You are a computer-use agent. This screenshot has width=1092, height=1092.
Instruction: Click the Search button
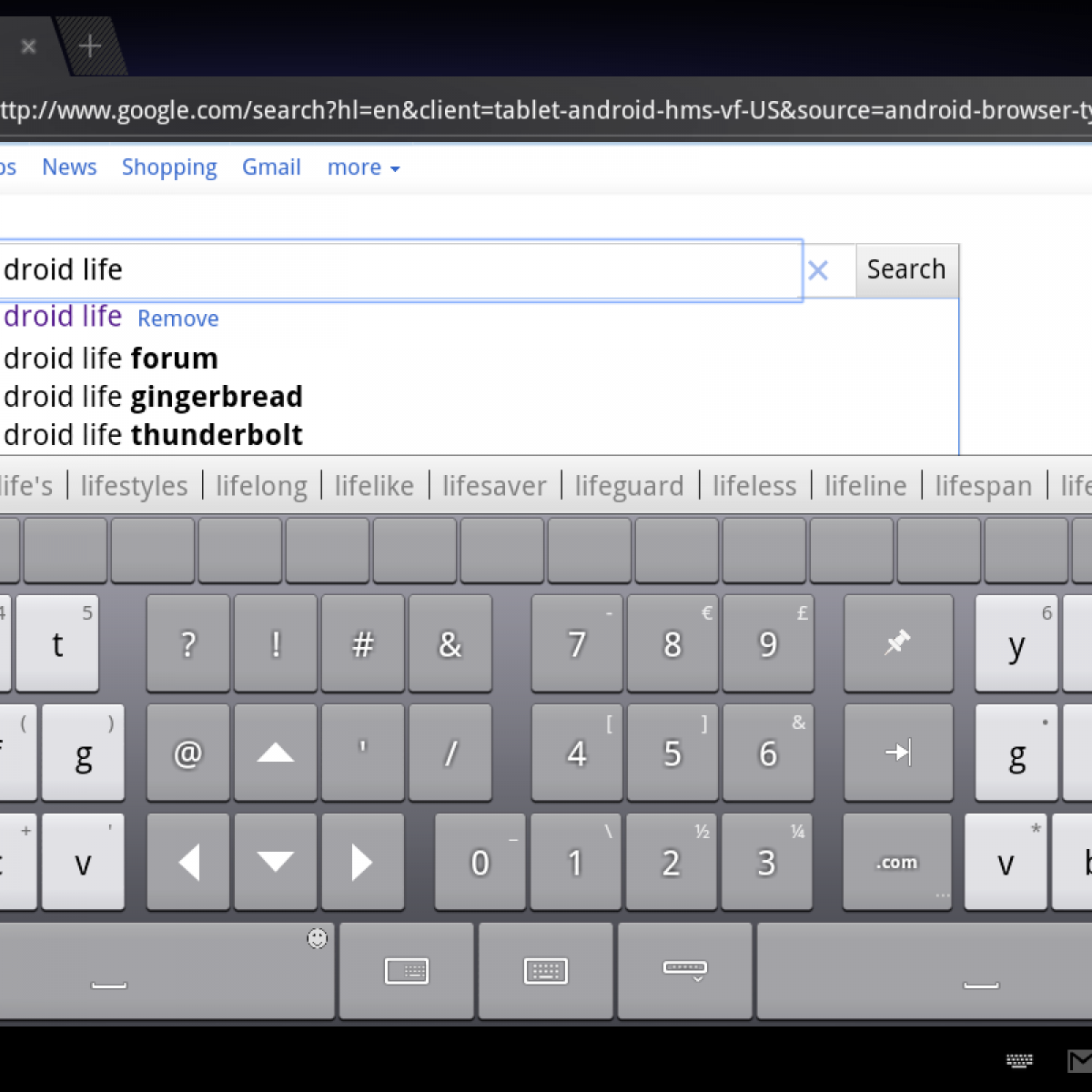[906, 270]
